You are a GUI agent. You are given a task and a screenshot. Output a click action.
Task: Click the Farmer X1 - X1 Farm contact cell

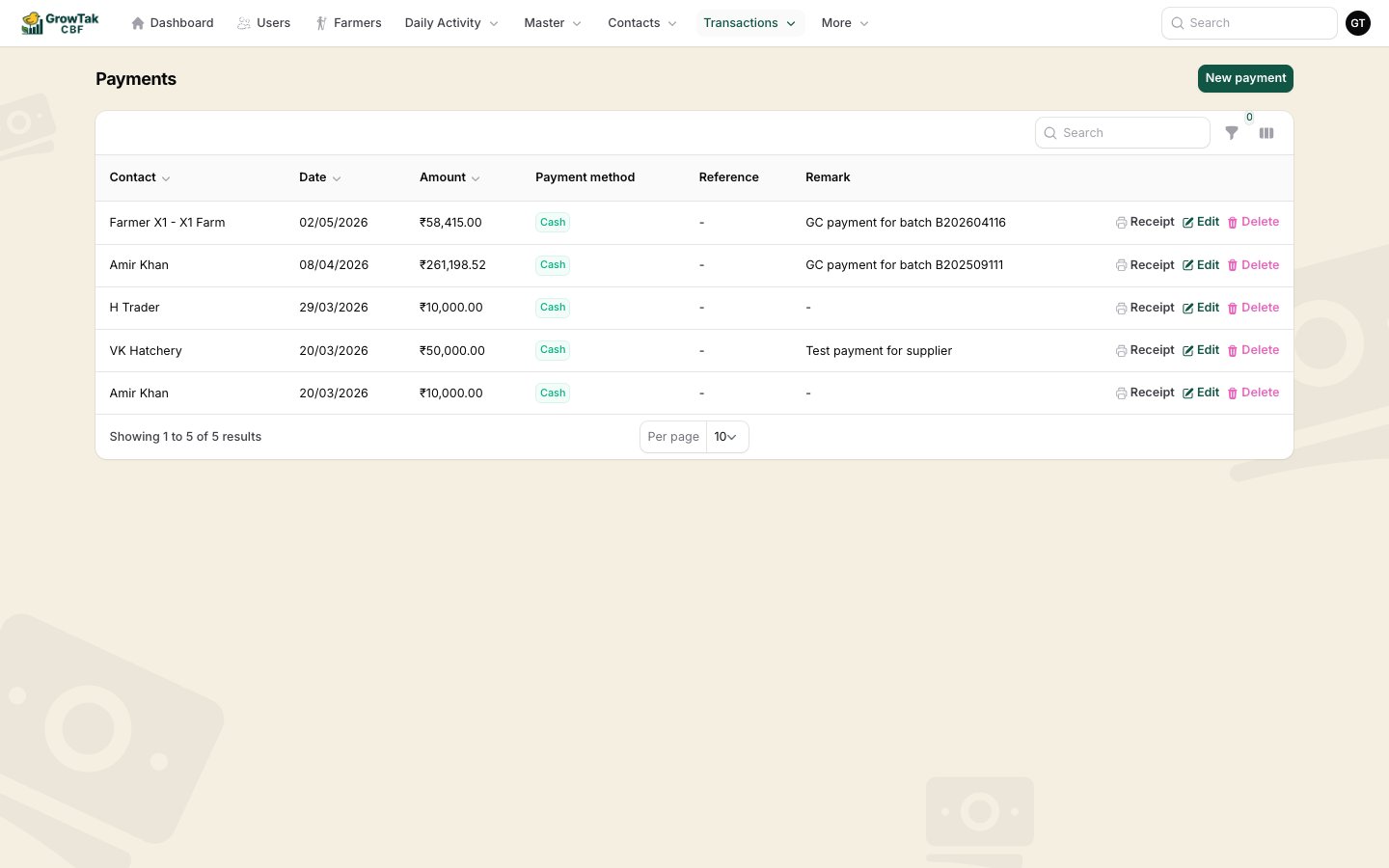pos(167,223)
